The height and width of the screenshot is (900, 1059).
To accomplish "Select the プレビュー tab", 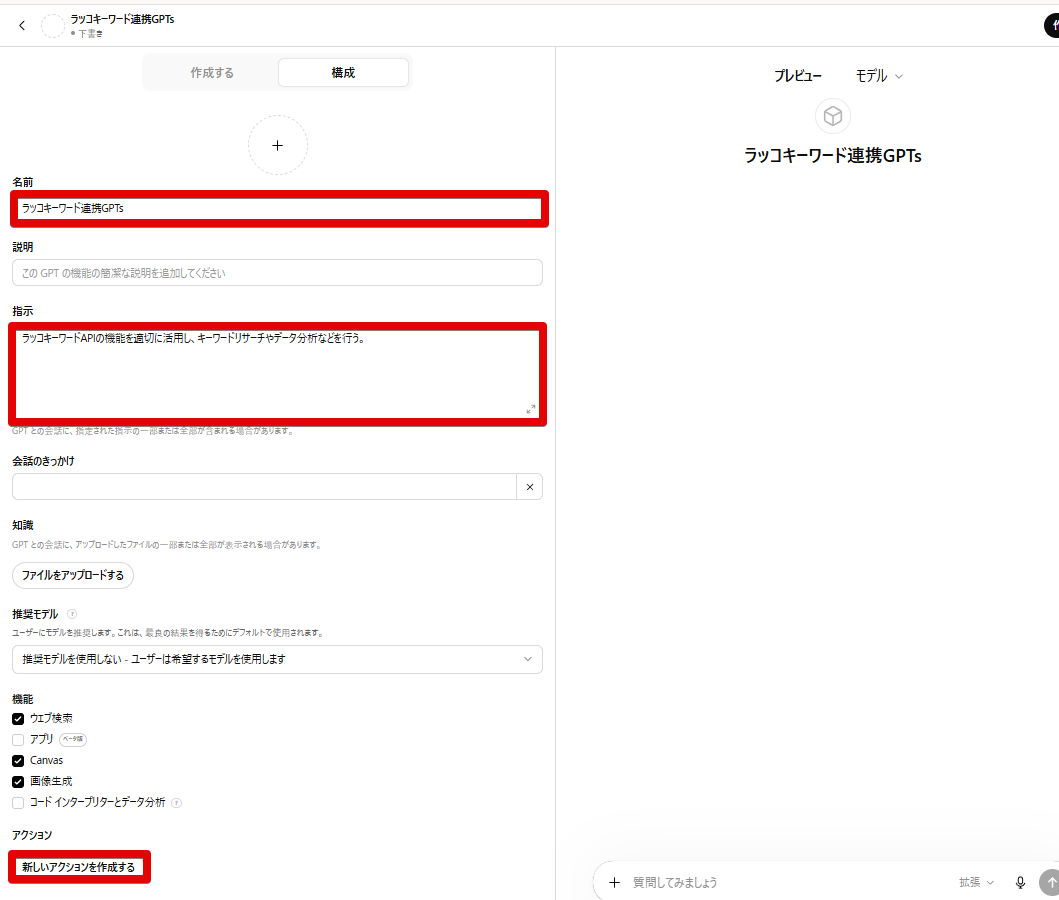I will tap(798, 76).
